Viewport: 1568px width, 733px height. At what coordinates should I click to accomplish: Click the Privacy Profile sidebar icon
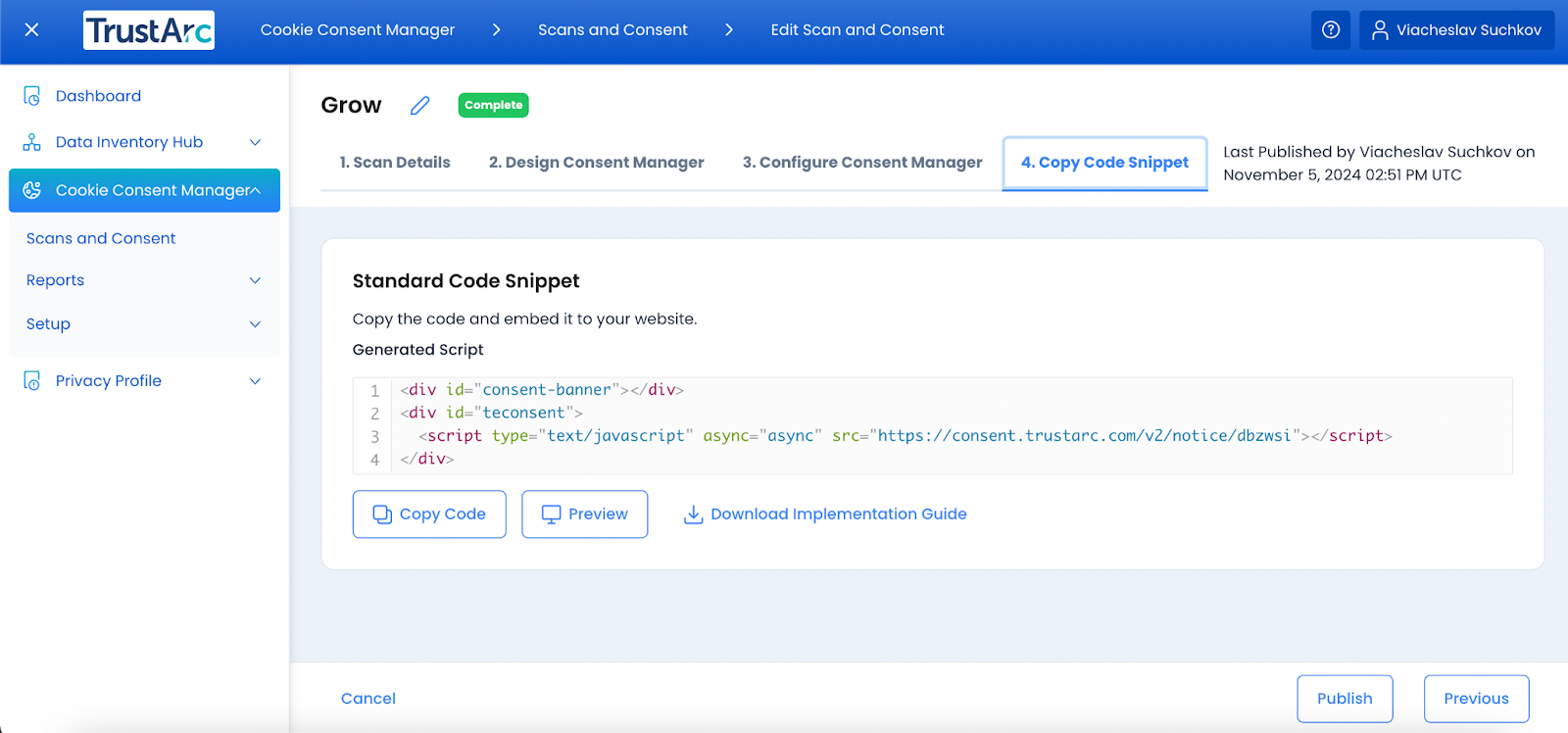click(32, 381)
